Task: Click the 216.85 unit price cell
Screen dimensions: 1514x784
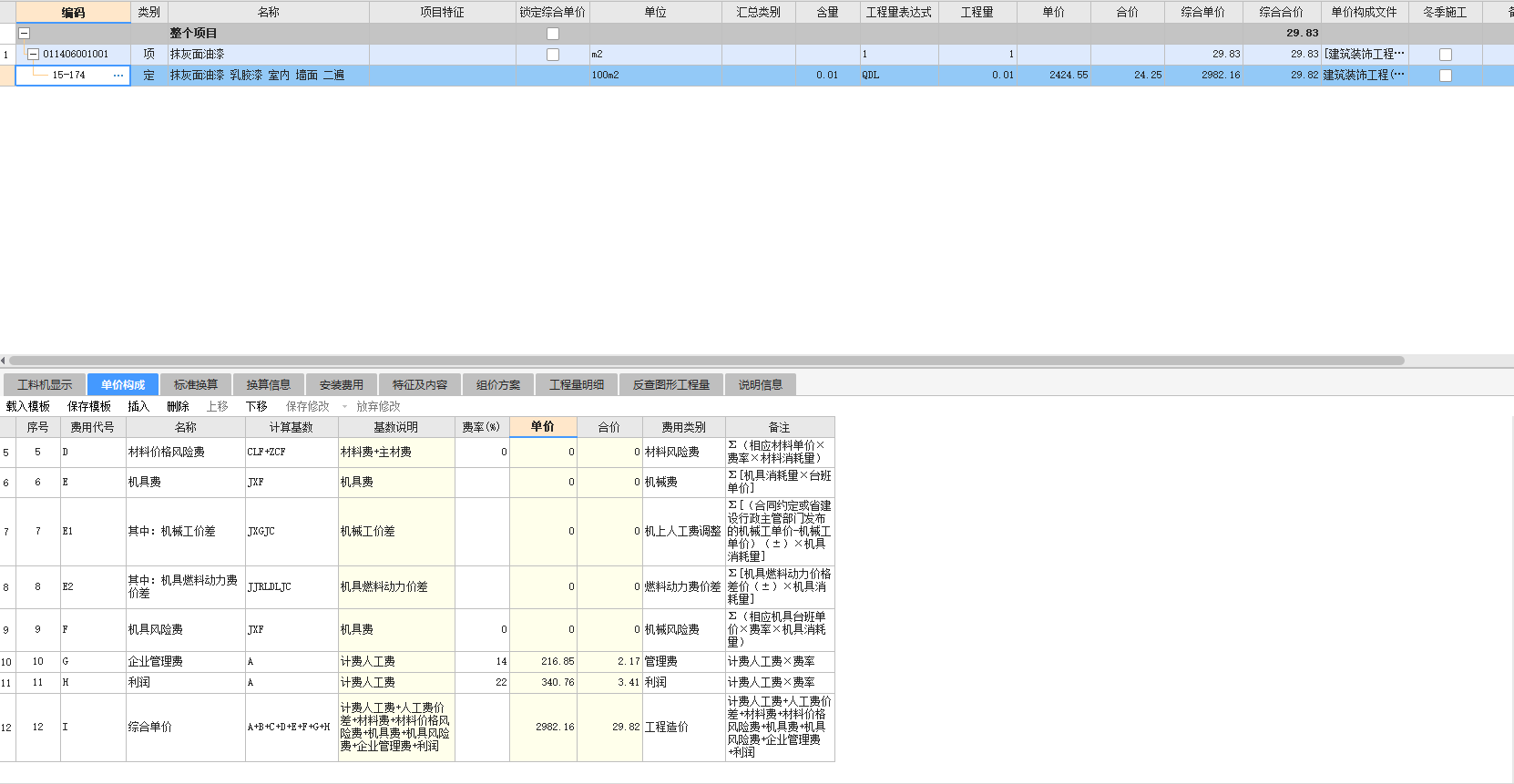Action: [543, 662]
